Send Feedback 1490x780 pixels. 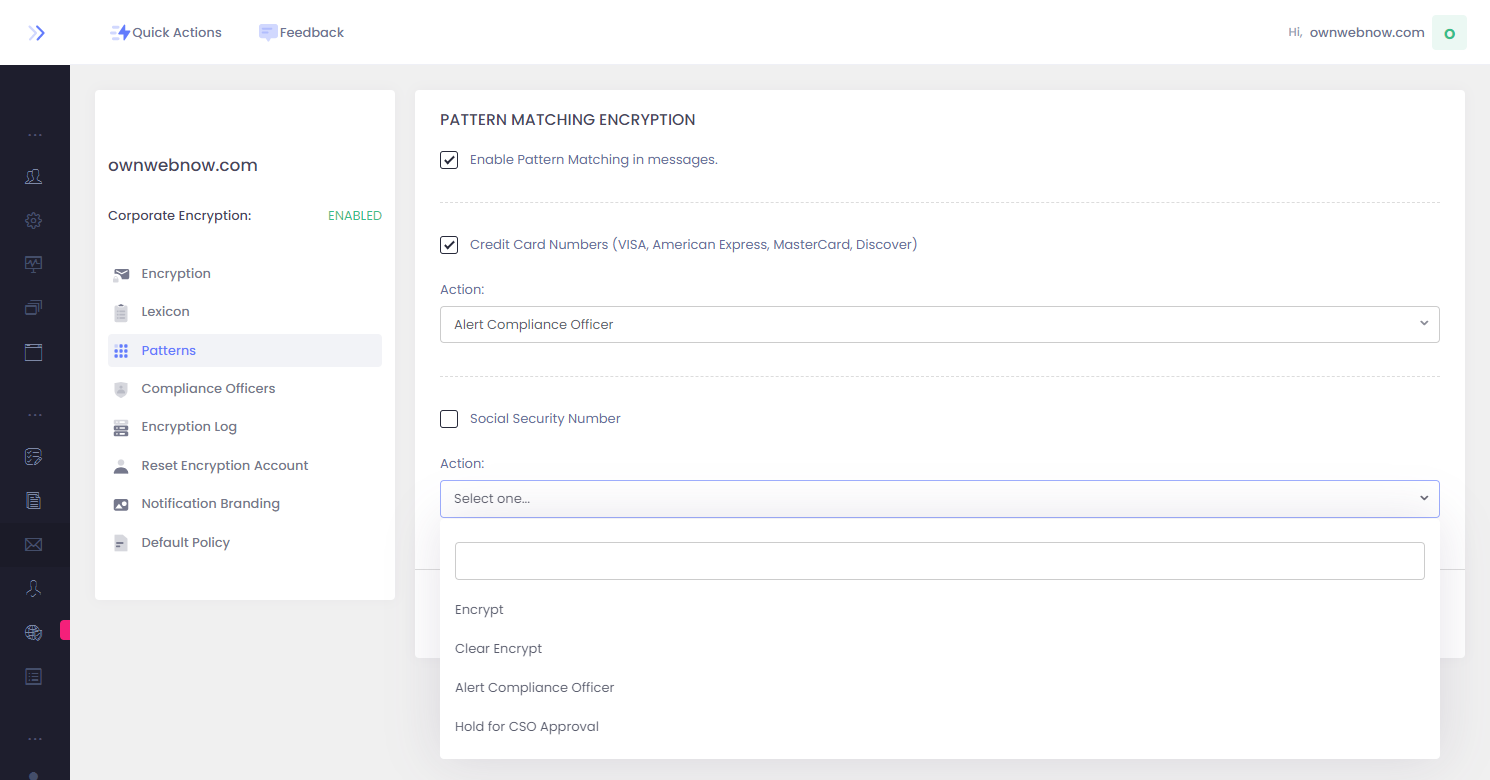[x=302, y=32]
